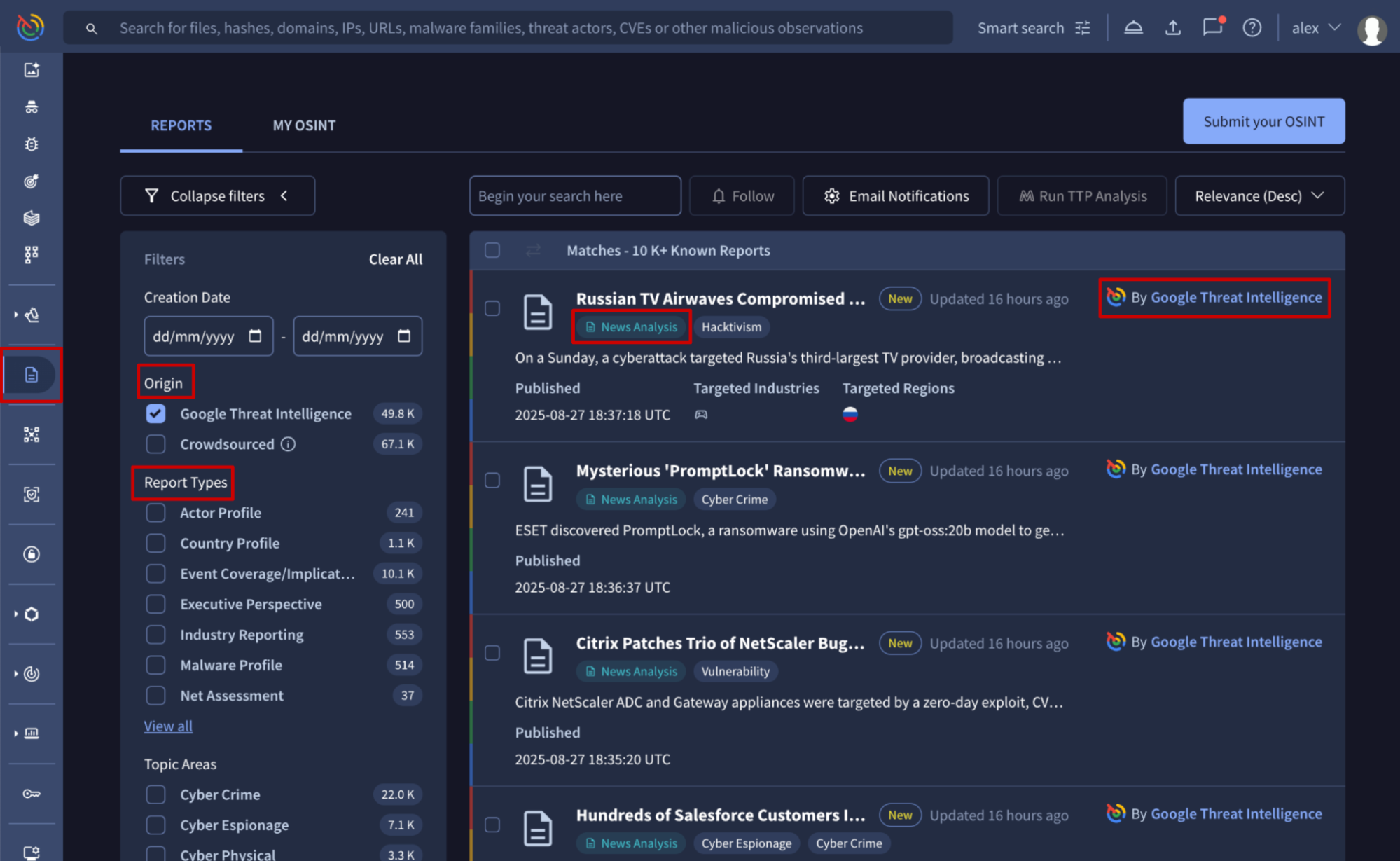Click the info icon beside Crowdsourced
Viewport: 1400px width, 861px height.
pyautogui.click(x=288, y=444)
